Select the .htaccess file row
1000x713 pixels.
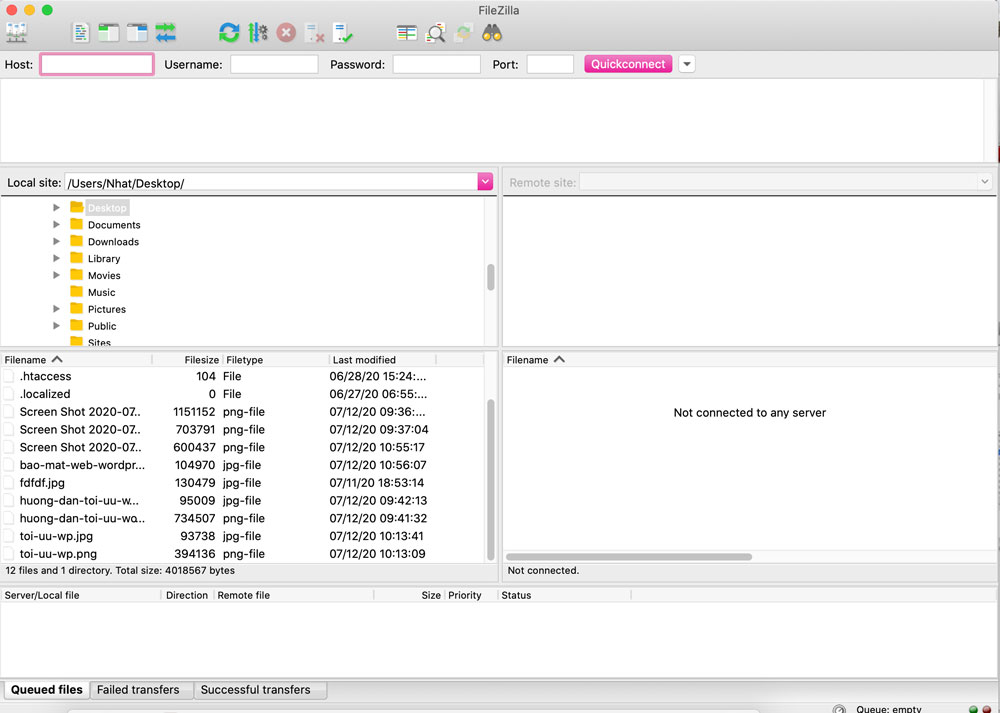(242, 376)
